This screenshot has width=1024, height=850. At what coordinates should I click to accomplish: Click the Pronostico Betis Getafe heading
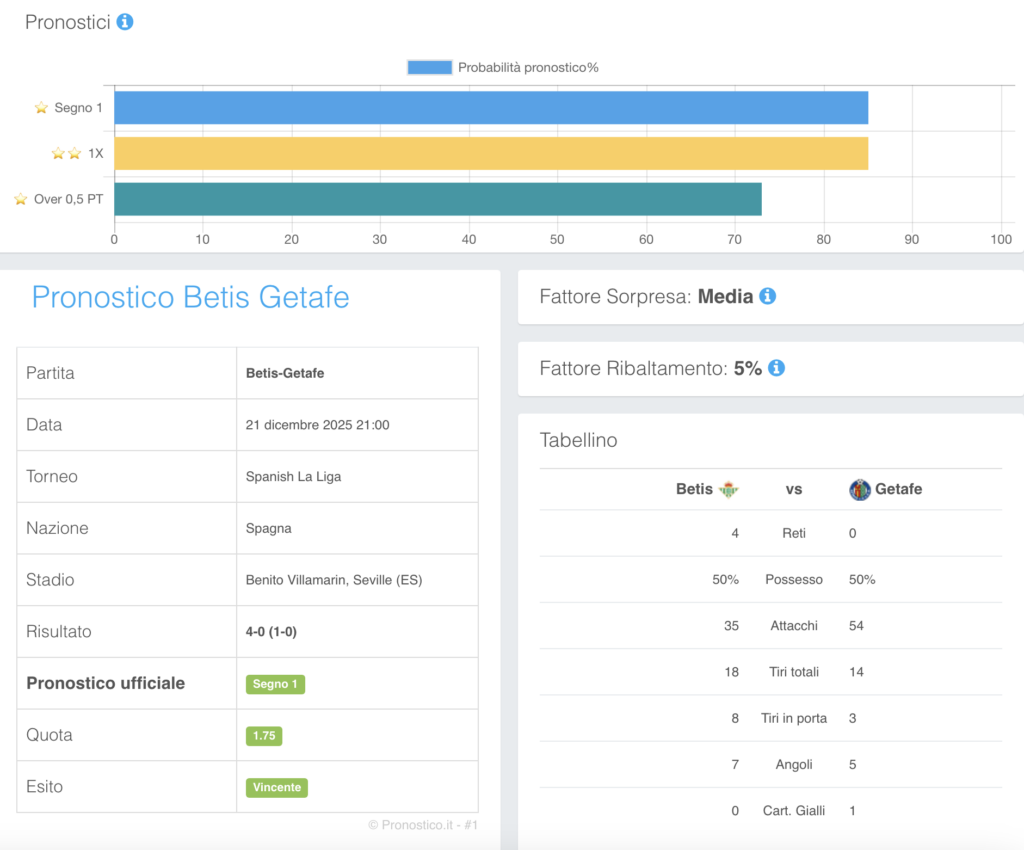coord(191,297)
